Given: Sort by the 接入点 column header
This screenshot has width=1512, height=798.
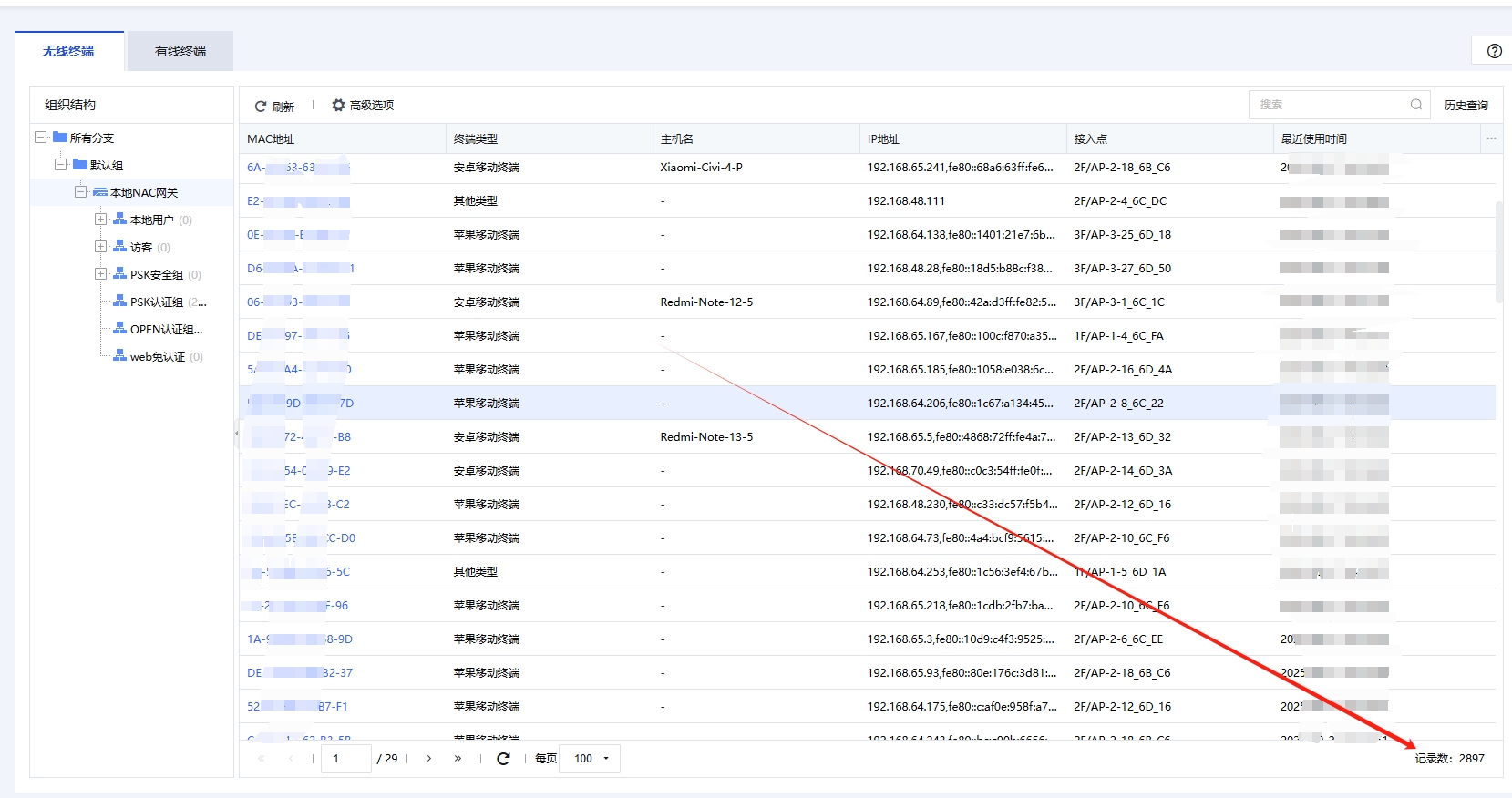Looking at the screenshot, I should tap(1091, 139).
